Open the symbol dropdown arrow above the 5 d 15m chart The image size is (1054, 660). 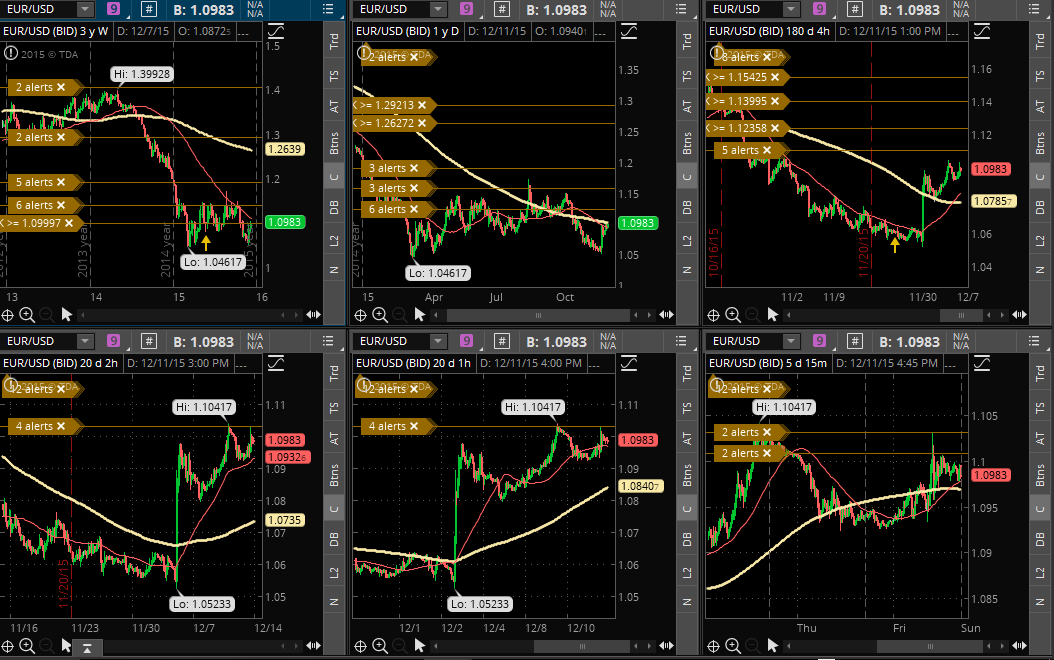point(790,341)
